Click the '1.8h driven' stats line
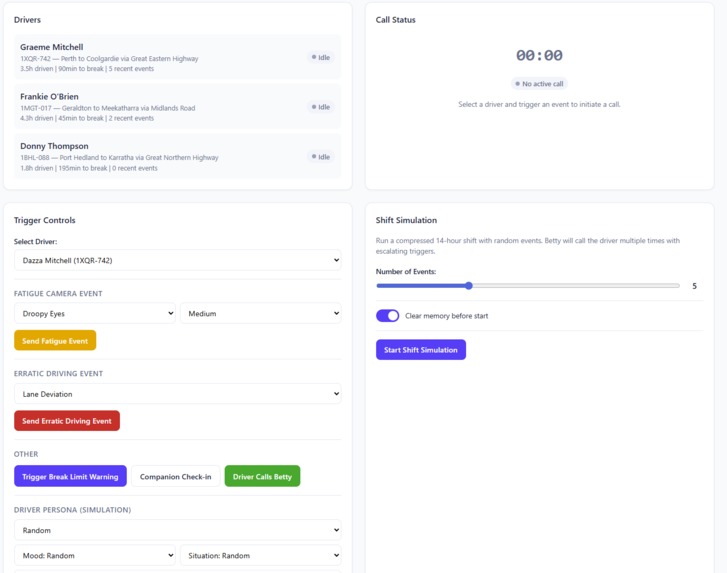Image resolution: width=727 pixels, height=573 pixels. click(89, 168)
